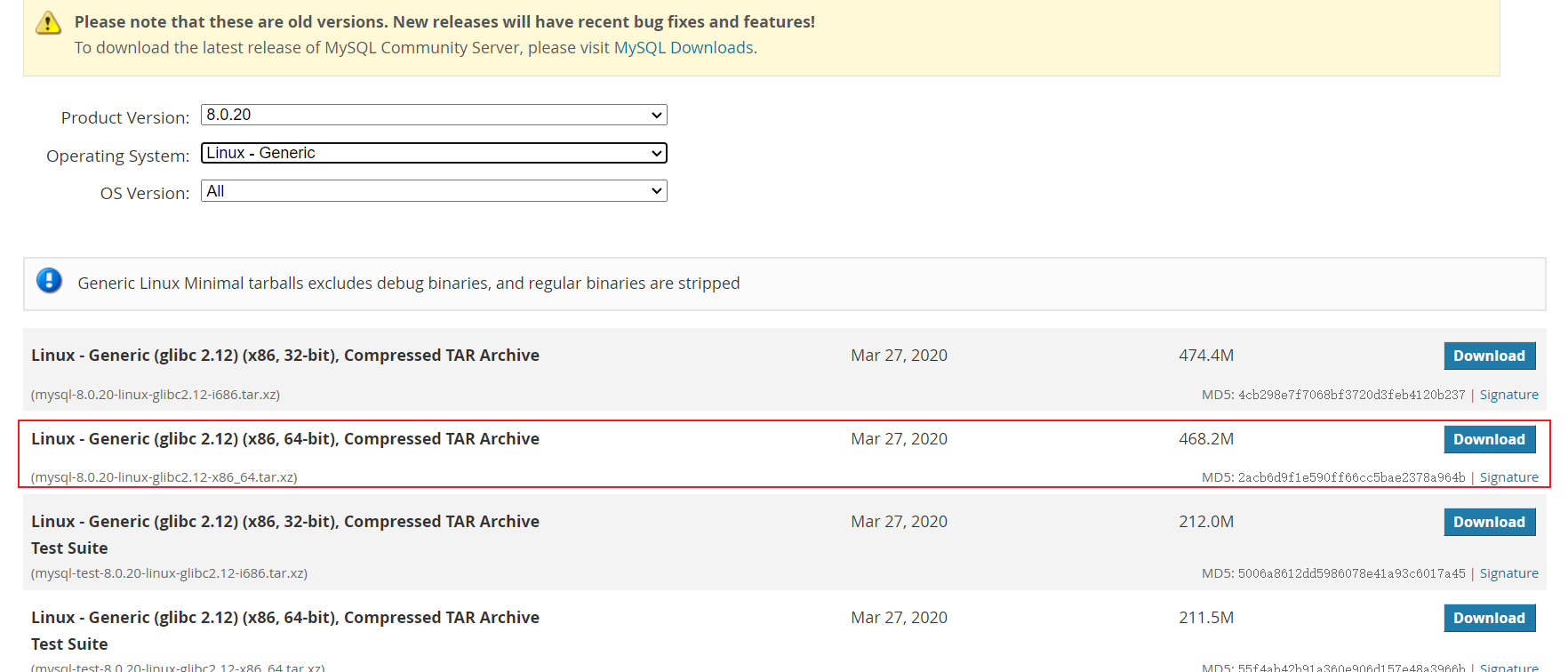Open the OS Version dropdown set to All

[x=434, y=191]
